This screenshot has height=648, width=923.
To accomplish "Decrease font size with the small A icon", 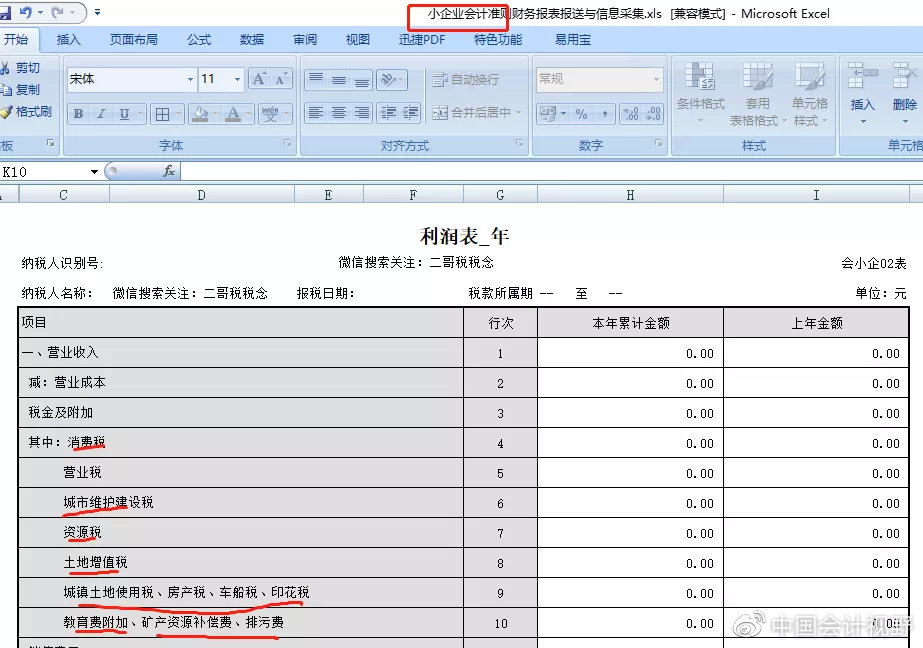I will (x=281, y=79).
